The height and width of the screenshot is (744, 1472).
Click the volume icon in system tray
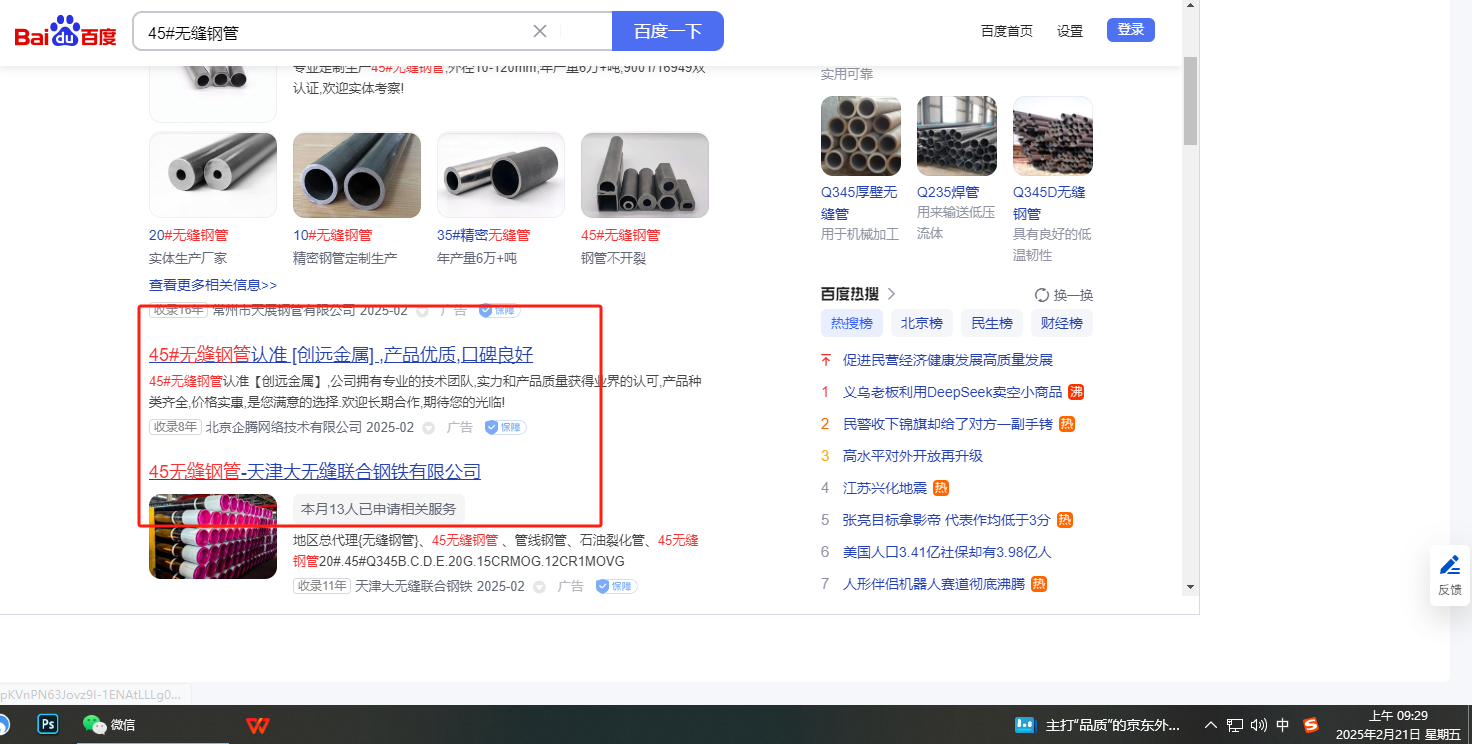(1259, 725)
